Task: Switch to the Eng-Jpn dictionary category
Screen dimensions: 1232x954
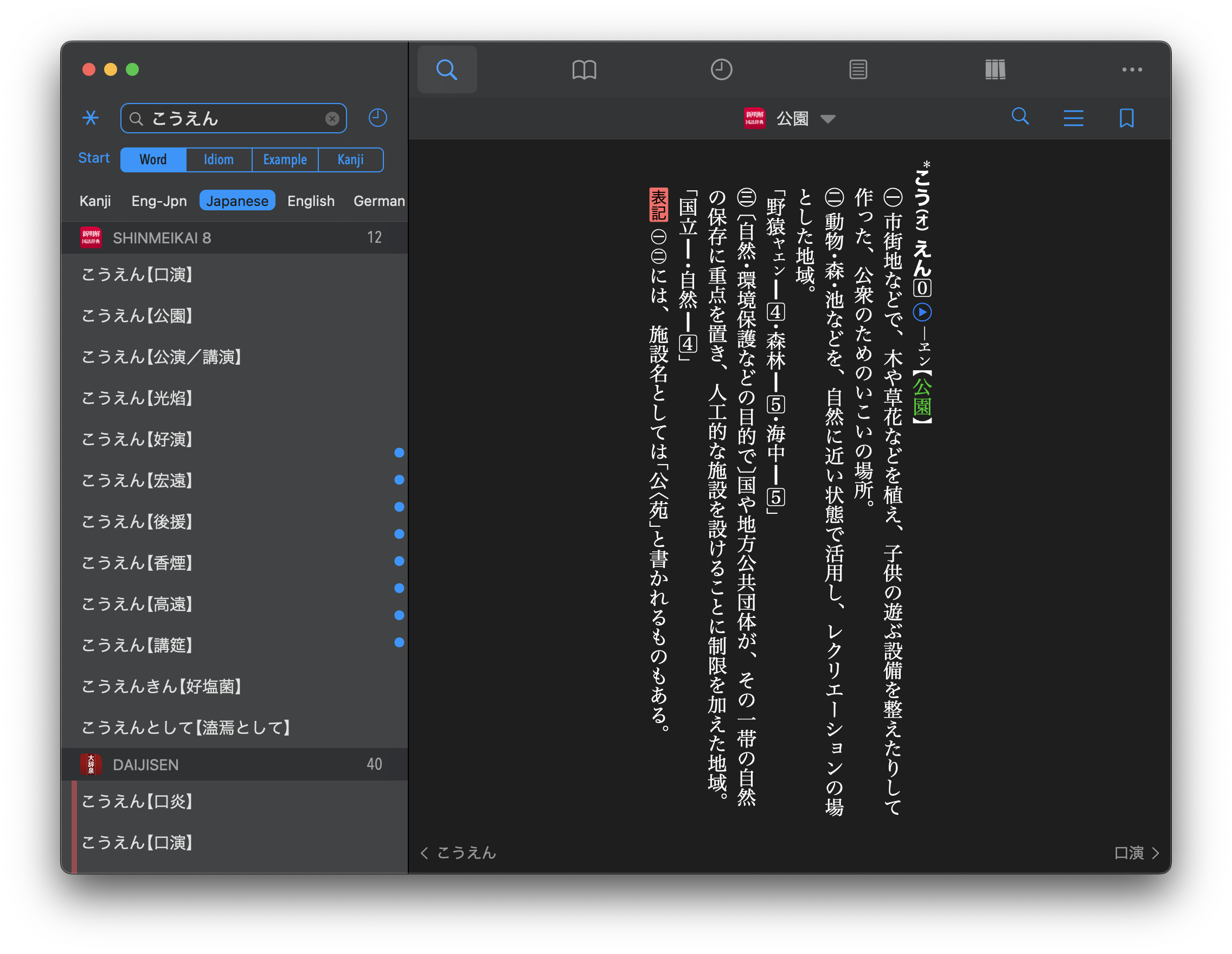Action: coord(158,201)
